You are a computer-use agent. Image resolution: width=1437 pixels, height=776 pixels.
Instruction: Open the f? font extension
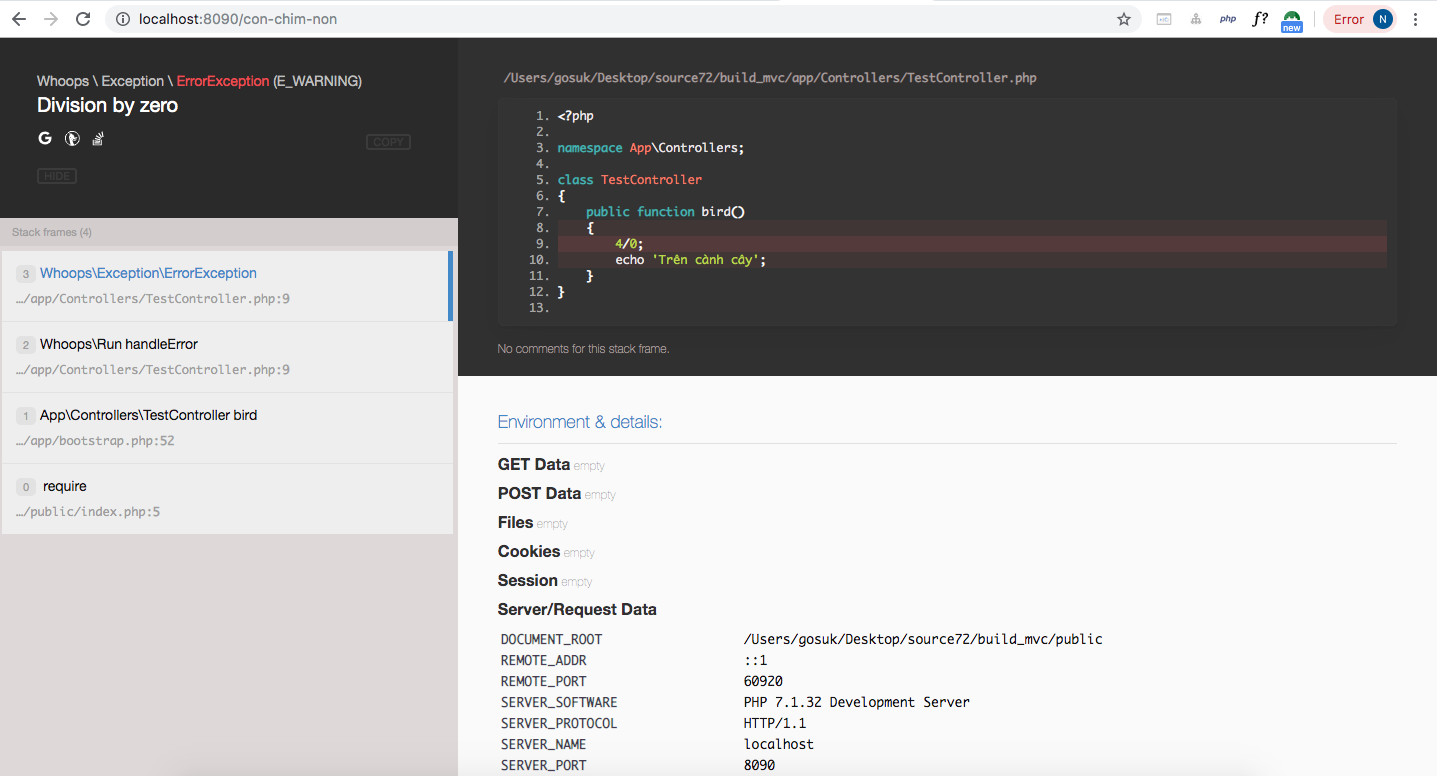pos(1260,19)
